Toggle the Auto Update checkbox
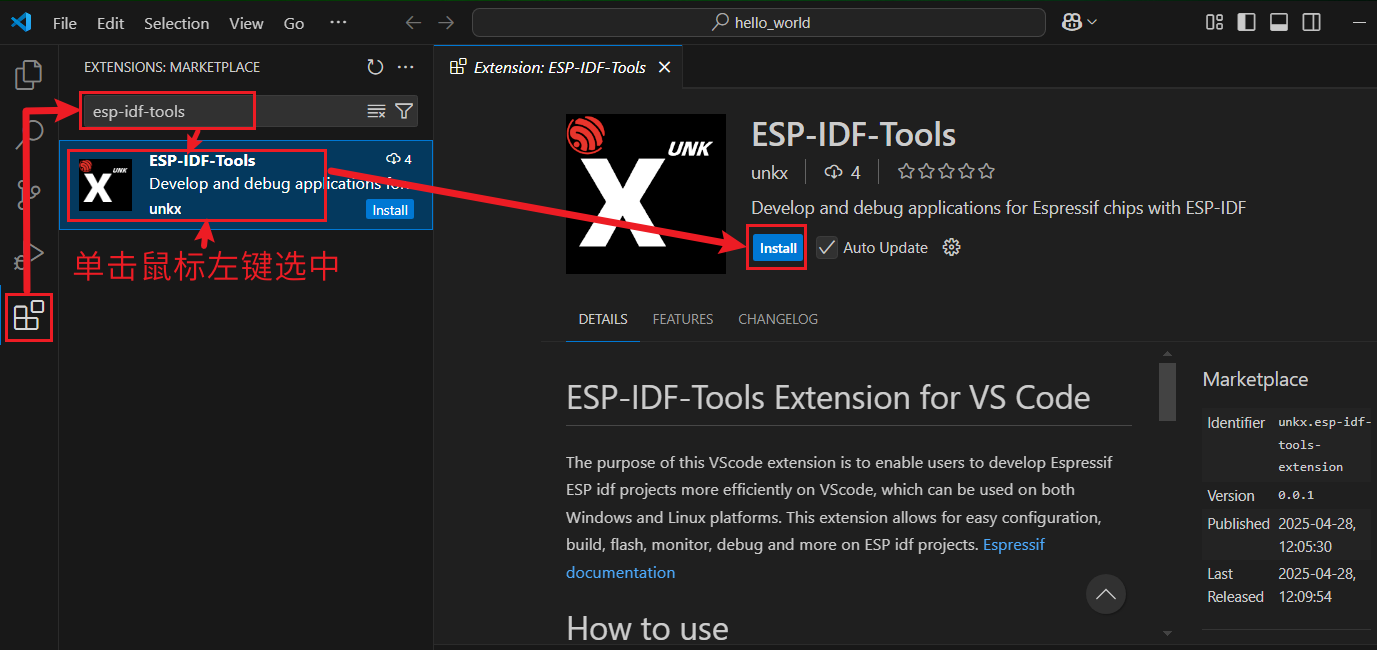The image size is (1377, 650). point(826,247)
